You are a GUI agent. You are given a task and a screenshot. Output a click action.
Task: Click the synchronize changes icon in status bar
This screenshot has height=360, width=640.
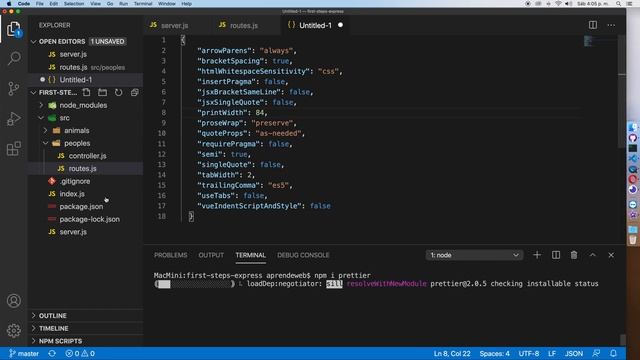point(52,353)
